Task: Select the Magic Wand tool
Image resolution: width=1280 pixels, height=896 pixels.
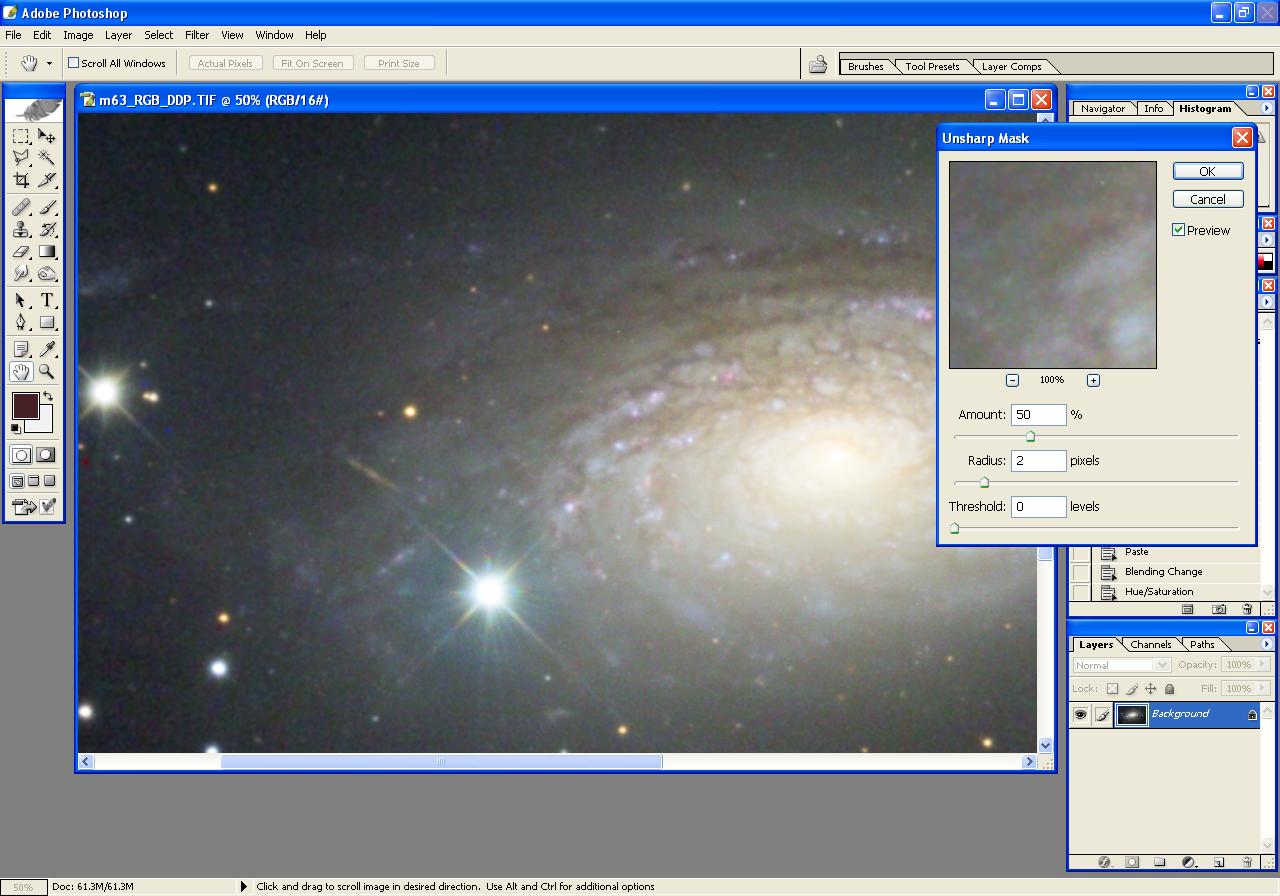Action: (47, 158)
